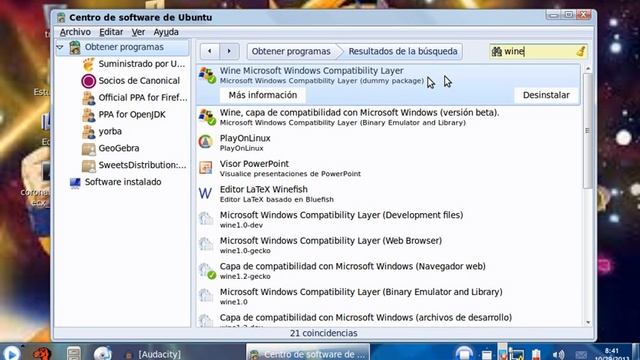The width and height of the screenshot is (640, 360).
Task: Select Capa de compatibilidad (Navegador web) result
Action: (x=388, y=271)
